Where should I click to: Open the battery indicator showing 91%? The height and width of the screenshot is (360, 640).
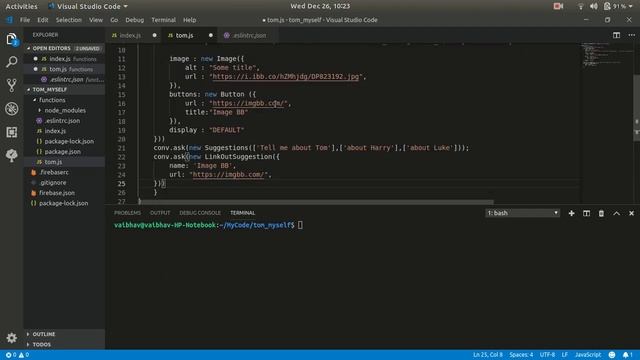615,6
